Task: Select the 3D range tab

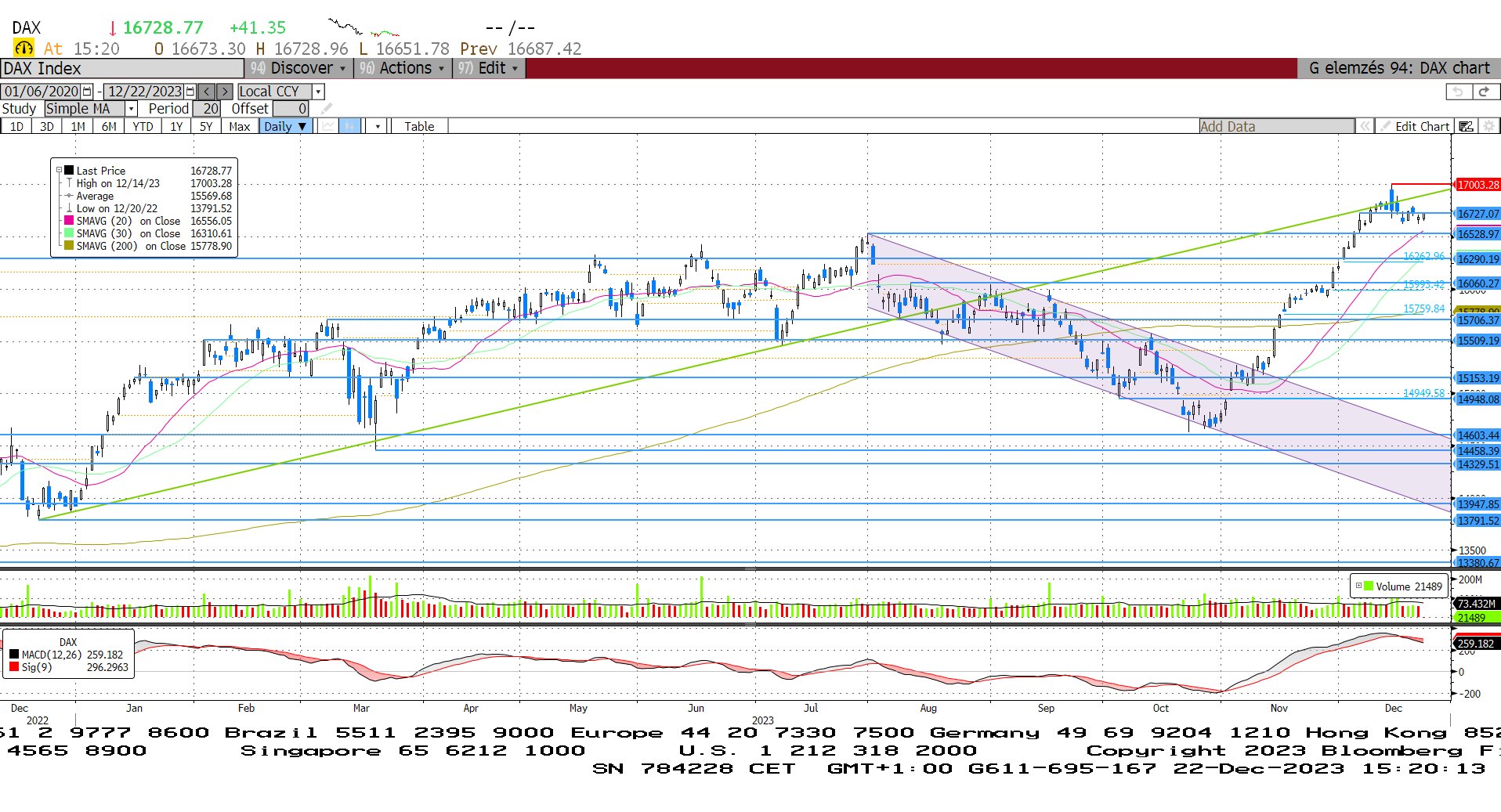Action: (x=47, y=126)
